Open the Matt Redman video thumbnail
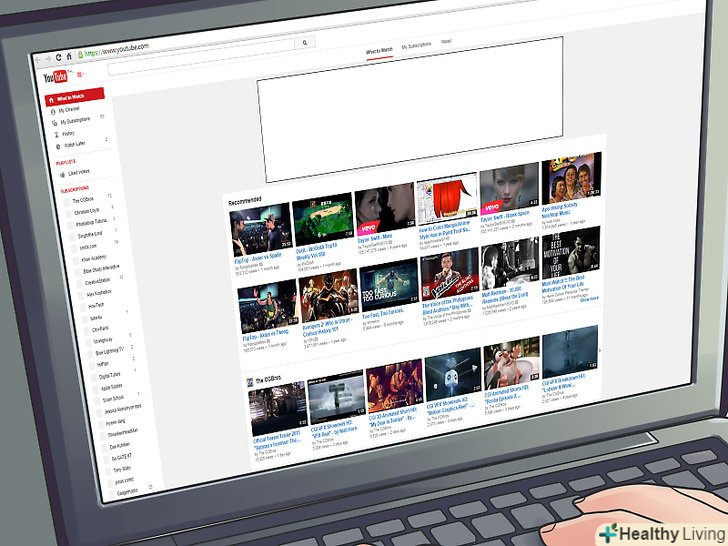 (x=509, y=264)
